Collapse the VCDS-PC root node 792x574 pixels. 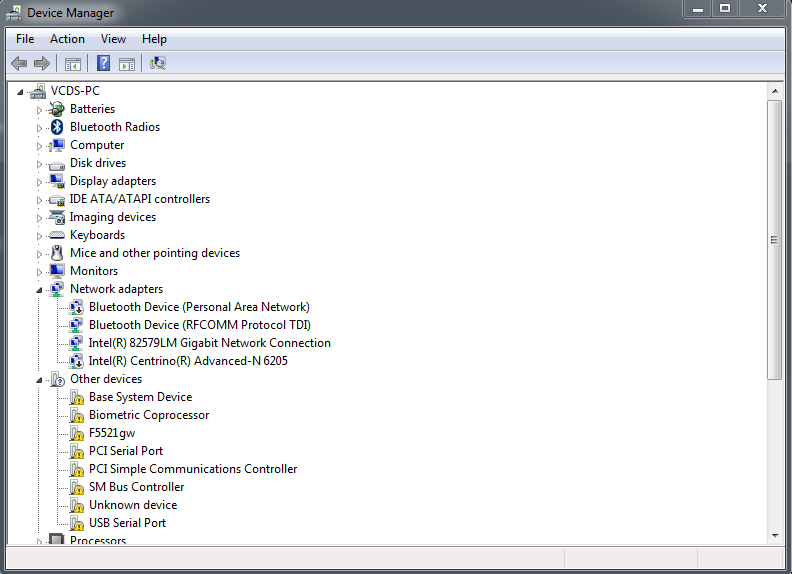[20, 92]
